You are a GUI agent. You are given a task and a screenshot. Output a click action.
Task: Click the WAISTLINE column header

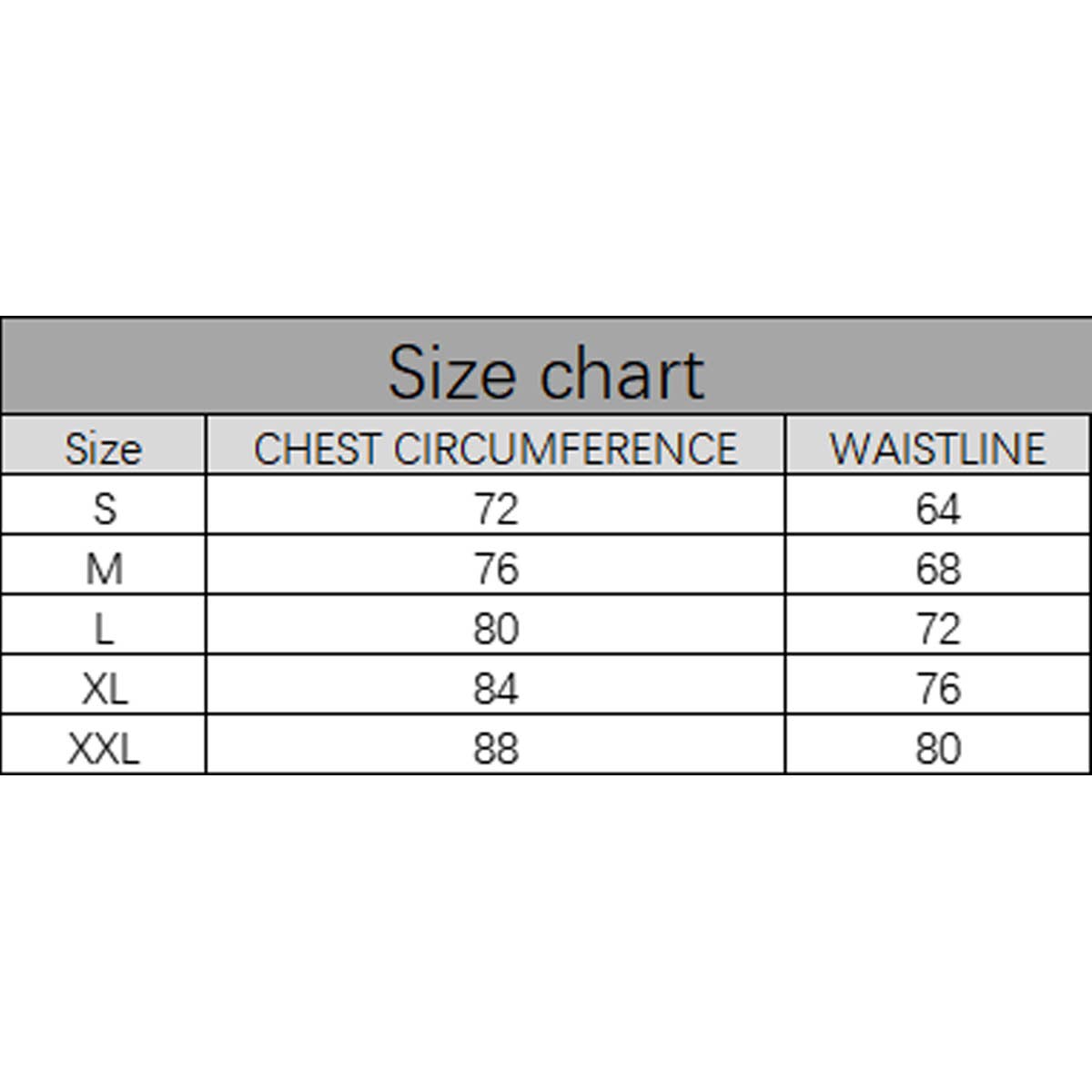[x=937, y=448]
